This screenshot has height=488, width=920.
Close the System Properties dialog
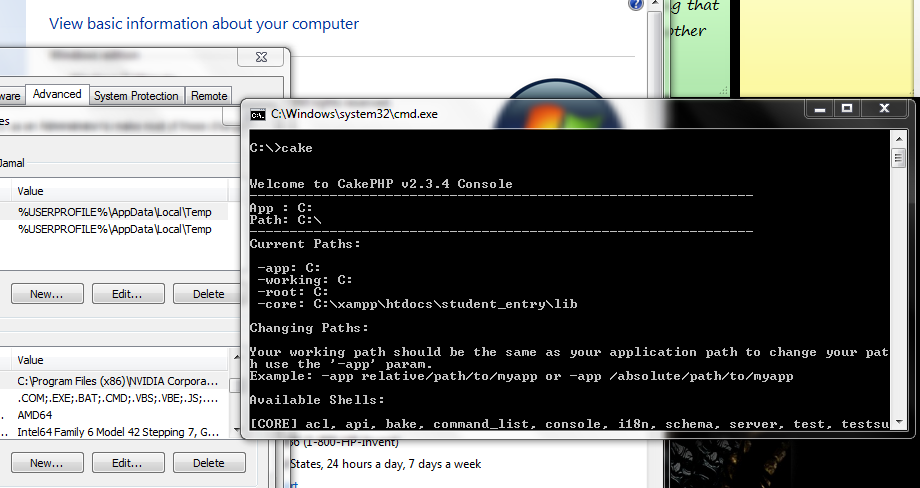point(262,57)
